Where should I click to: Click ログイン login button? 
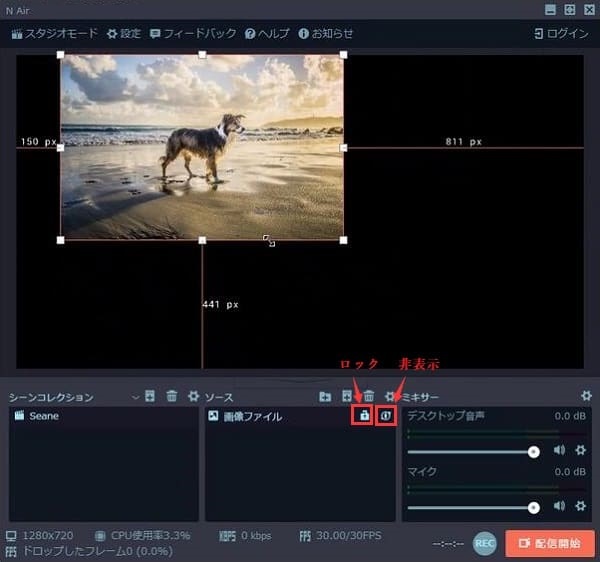point(561,34)
